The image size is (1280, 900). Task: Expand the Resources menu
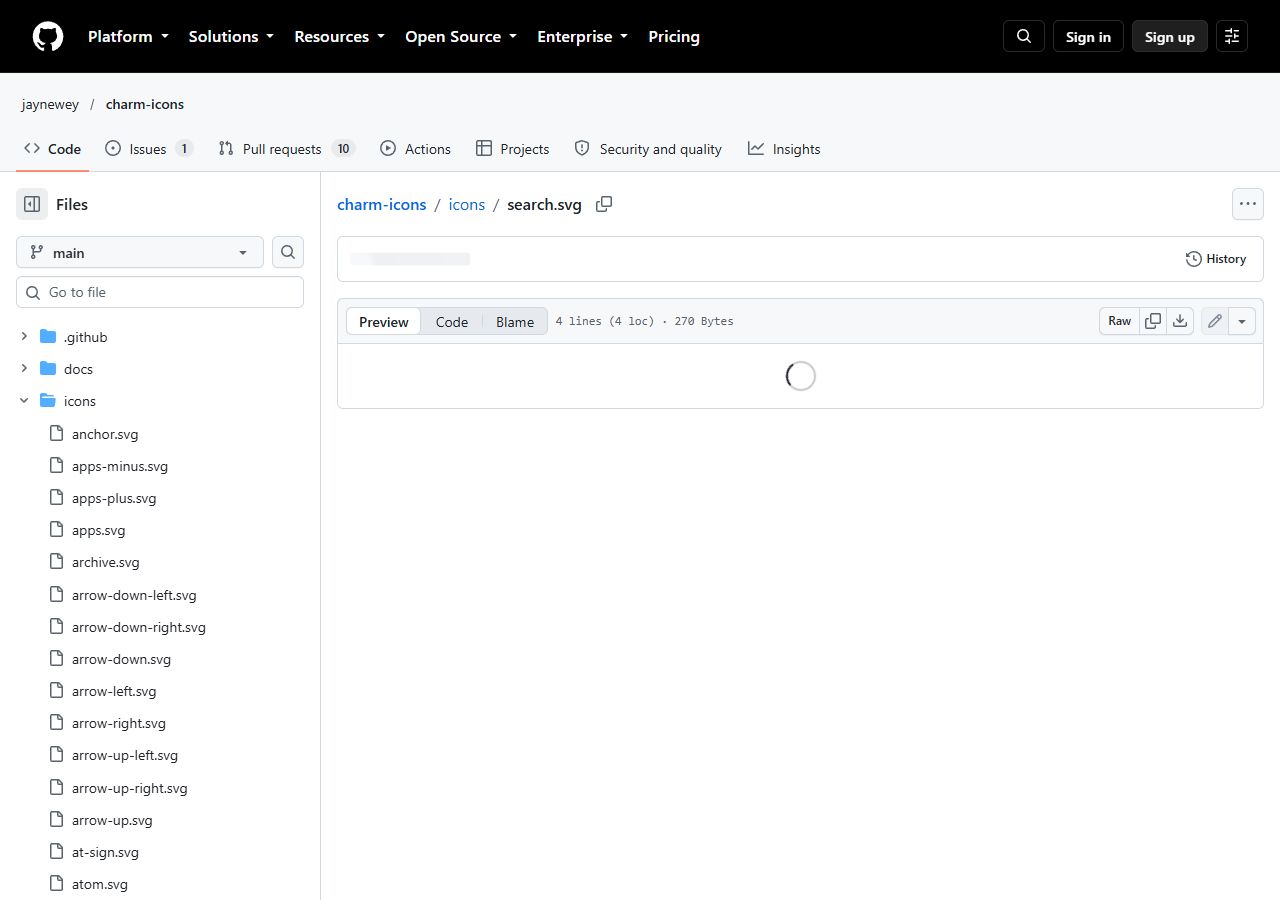pos(339,36)
